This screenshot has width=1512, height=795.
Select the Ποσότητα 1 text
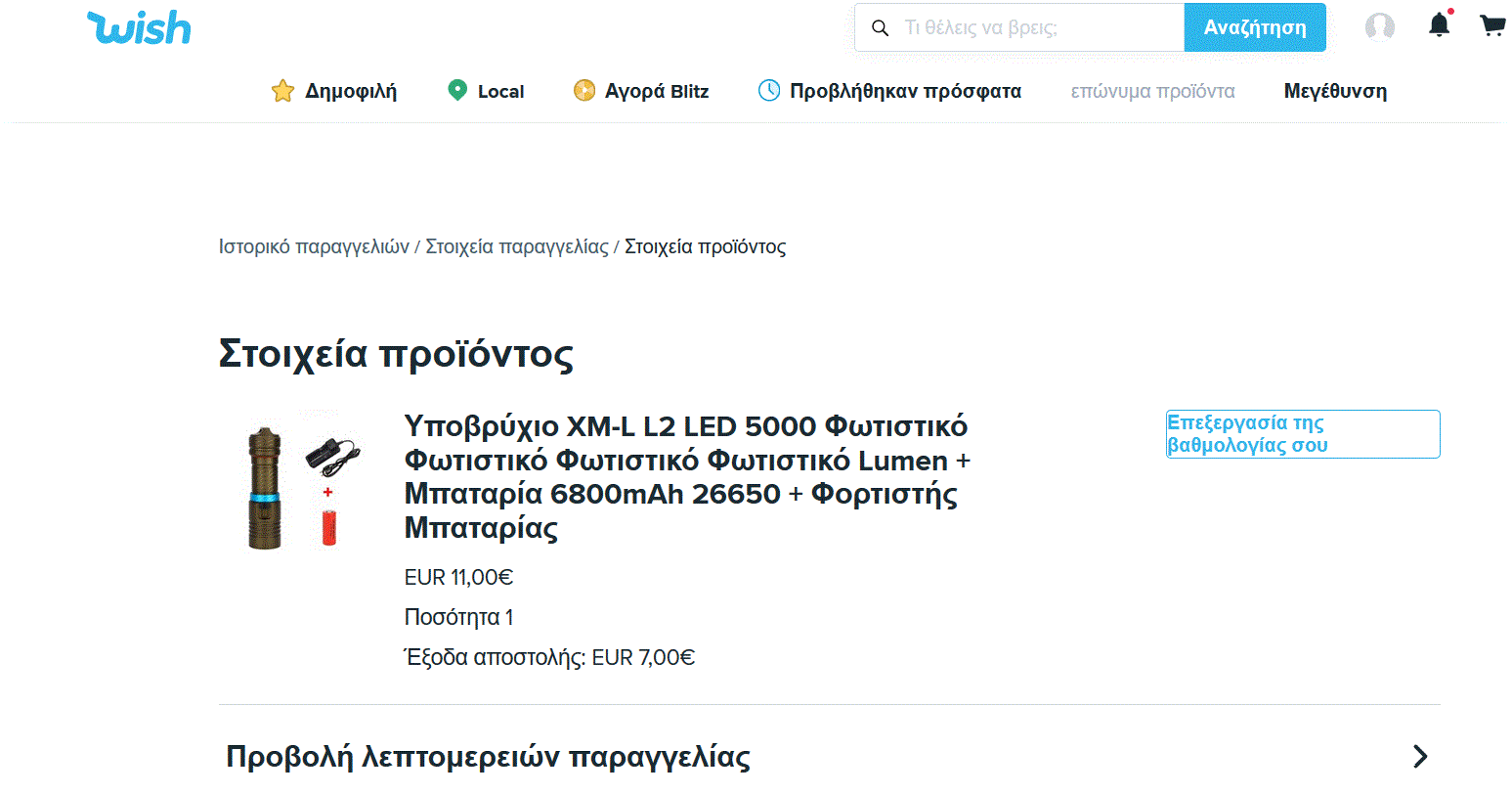coord(458,617)
